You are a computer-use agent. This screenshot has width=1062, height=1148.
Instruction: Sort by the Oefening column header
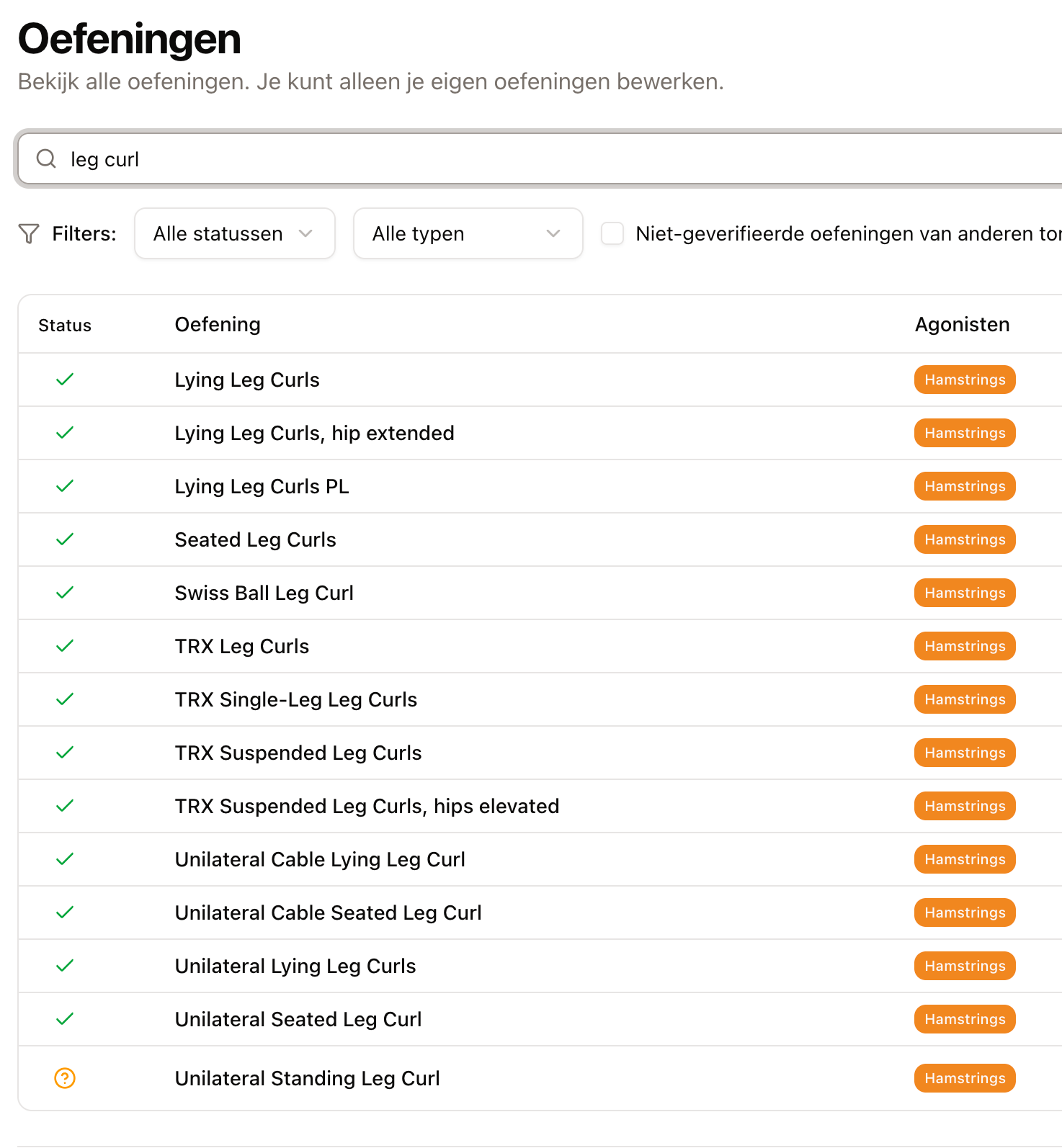coord(218,325)
